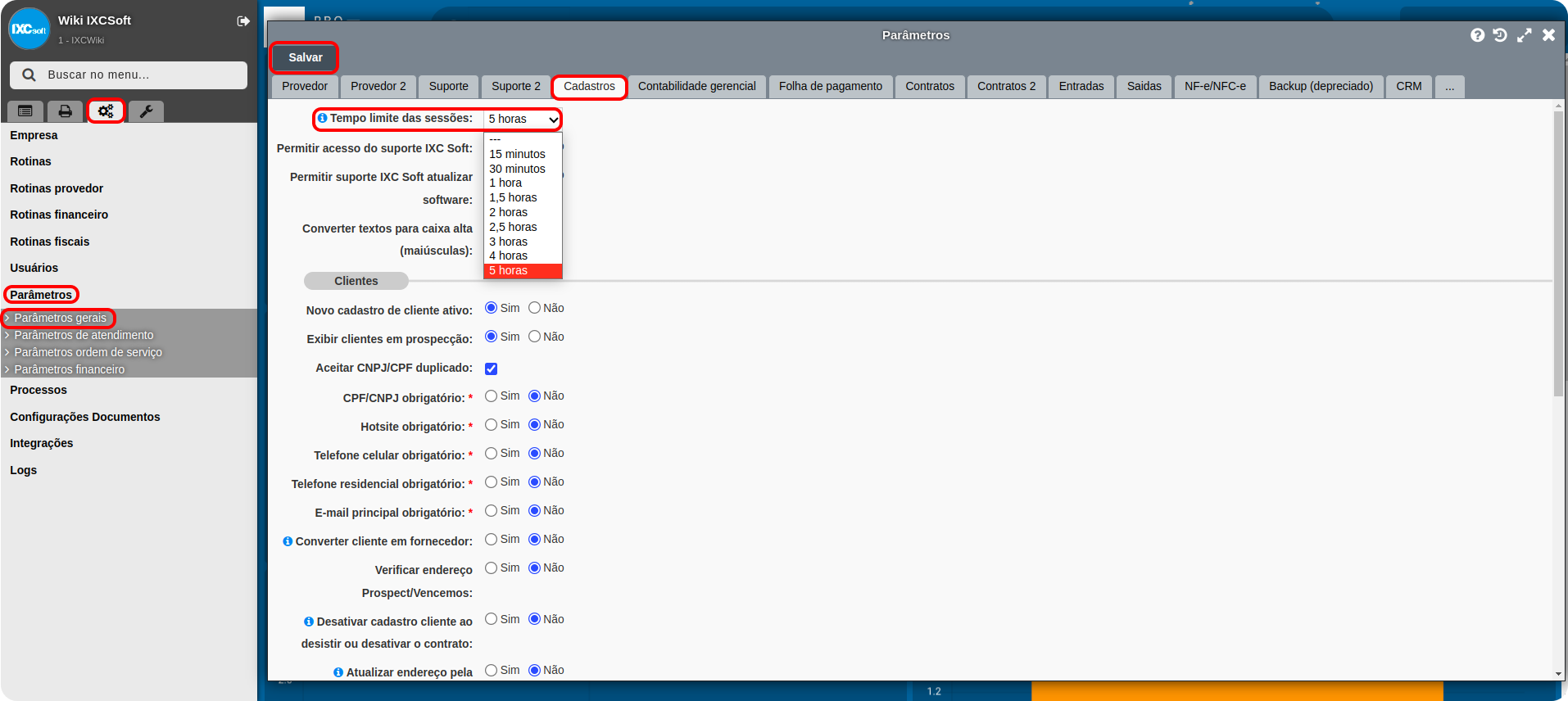Switch to the Provedor 2 tab
The image size is (1568, 701).
tap(378, 87)
